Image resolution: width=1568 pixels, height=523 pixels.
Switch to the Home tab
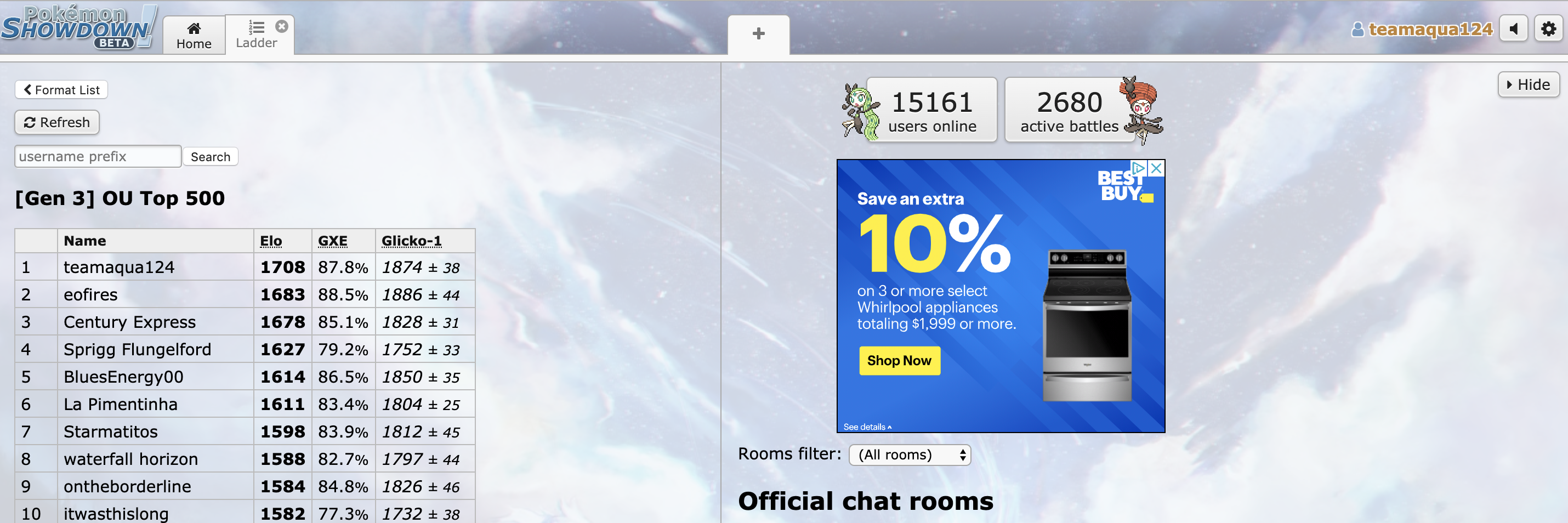coord(194,35)
